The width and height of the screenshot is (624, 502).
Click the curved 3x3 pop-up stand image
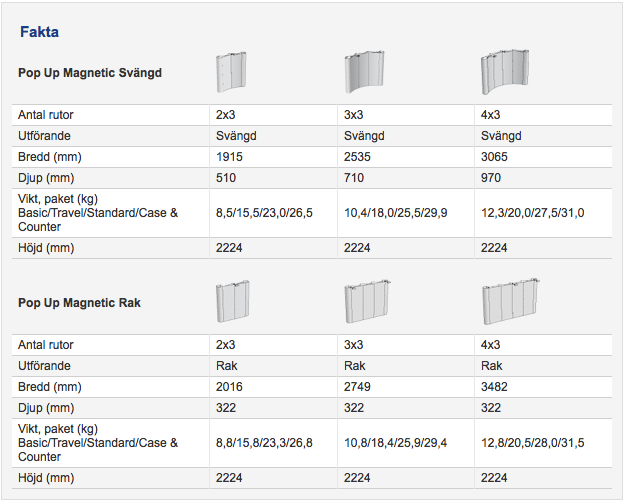pos(364,72)
